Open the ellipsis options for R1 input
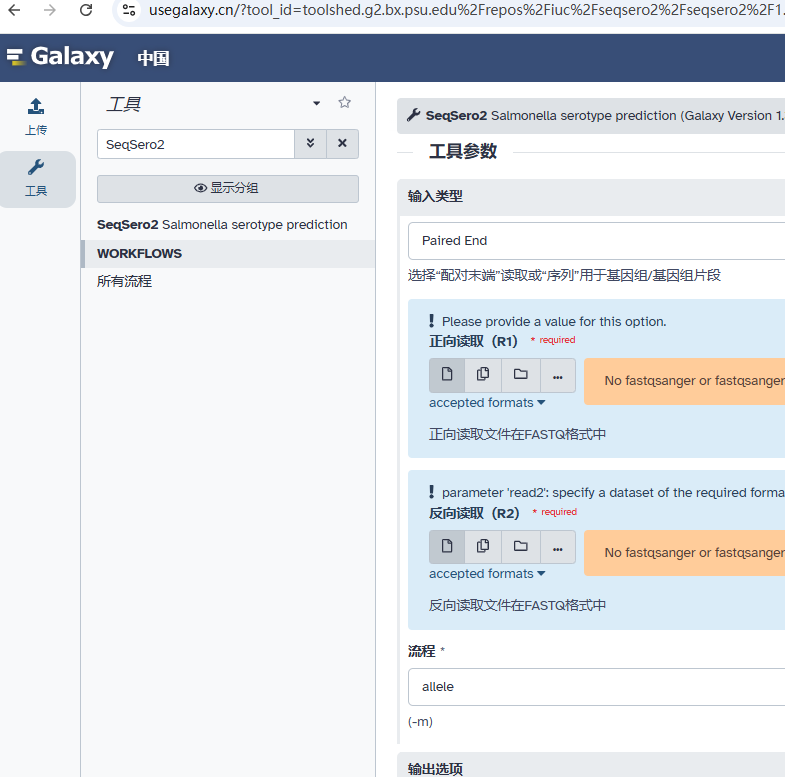Screen dimensions: 785x777 point(558,375)
